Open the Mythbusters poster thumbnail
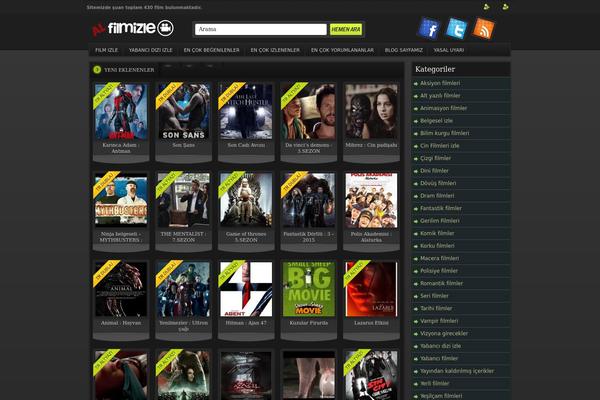 point(121,200)
